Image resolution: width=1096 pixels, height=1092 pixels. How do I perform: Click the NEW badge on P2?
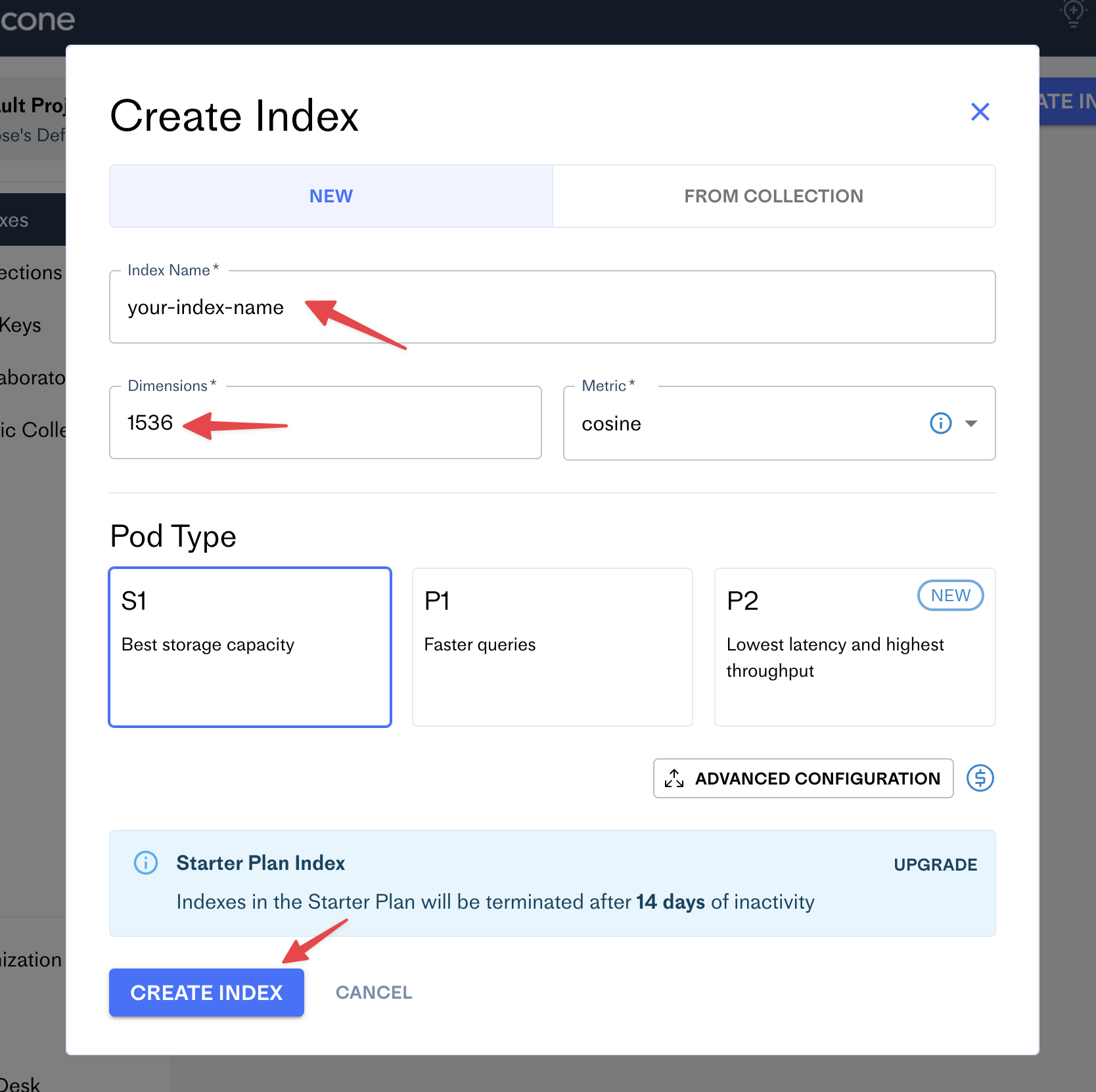[950, 595]
